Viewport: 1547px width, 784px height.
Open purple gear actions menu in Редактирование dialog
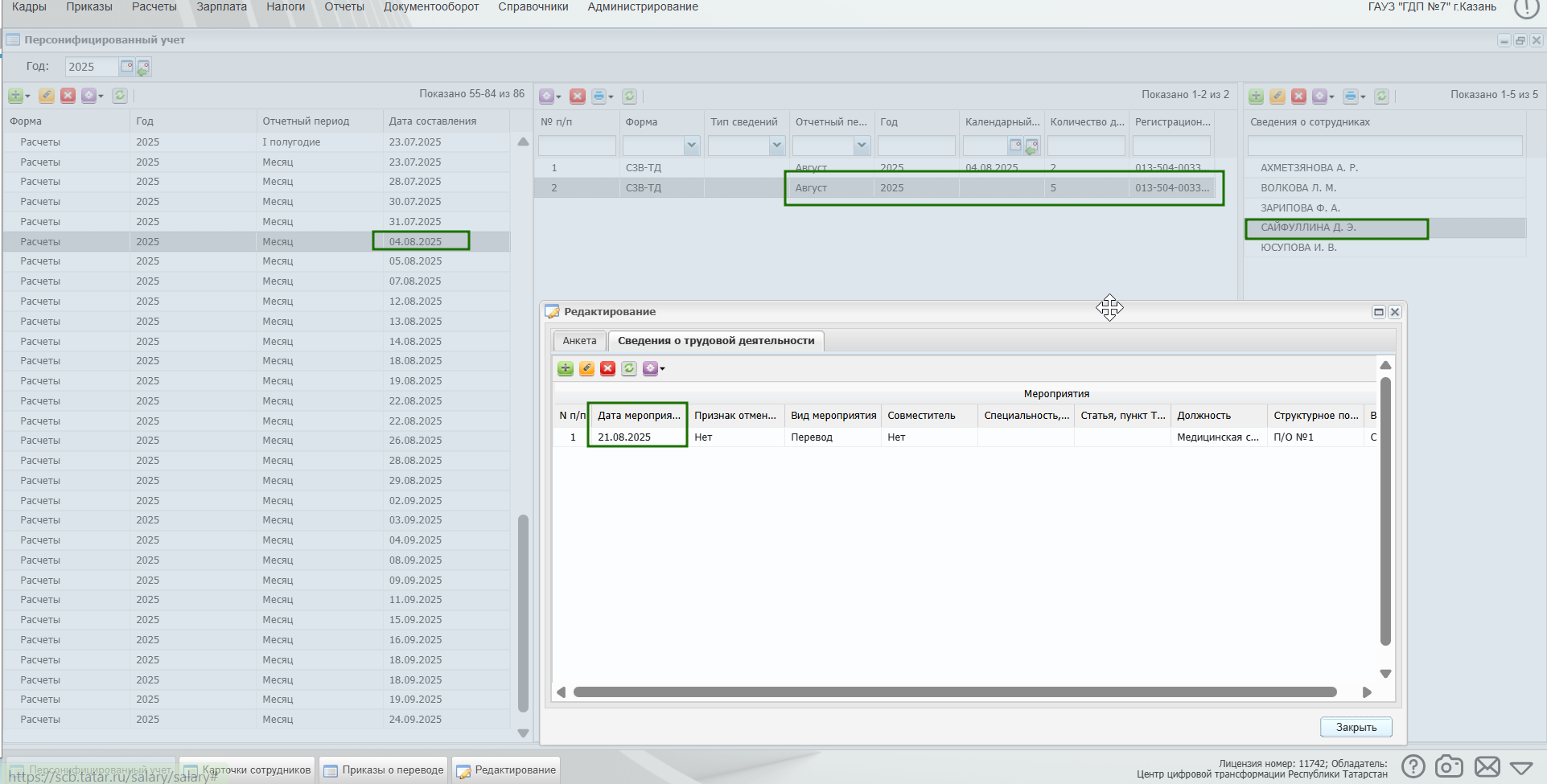pos(653,368)
